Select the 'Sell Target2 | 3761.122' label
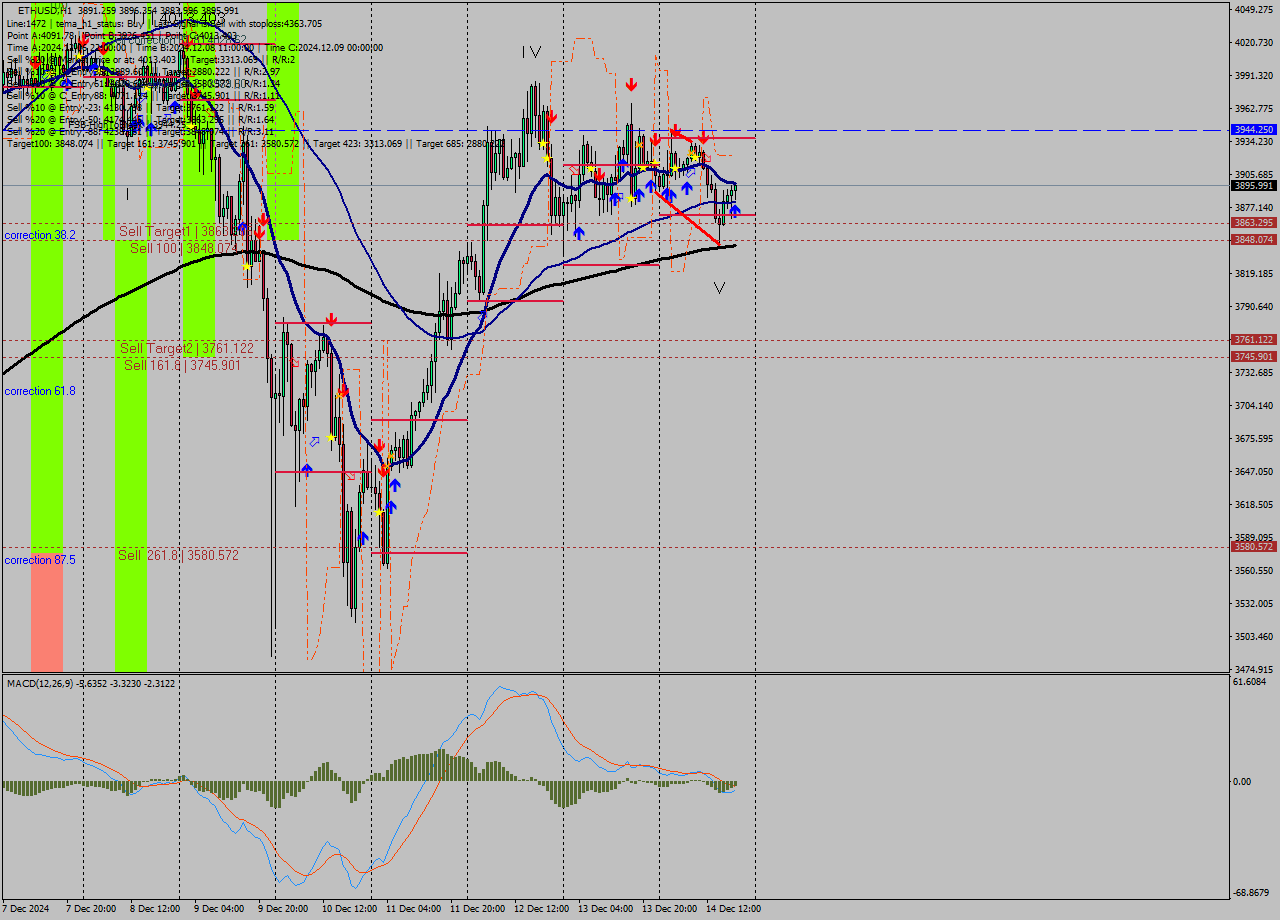The height and width of the screenshot is (920, 1280). [x=187, y=348]
